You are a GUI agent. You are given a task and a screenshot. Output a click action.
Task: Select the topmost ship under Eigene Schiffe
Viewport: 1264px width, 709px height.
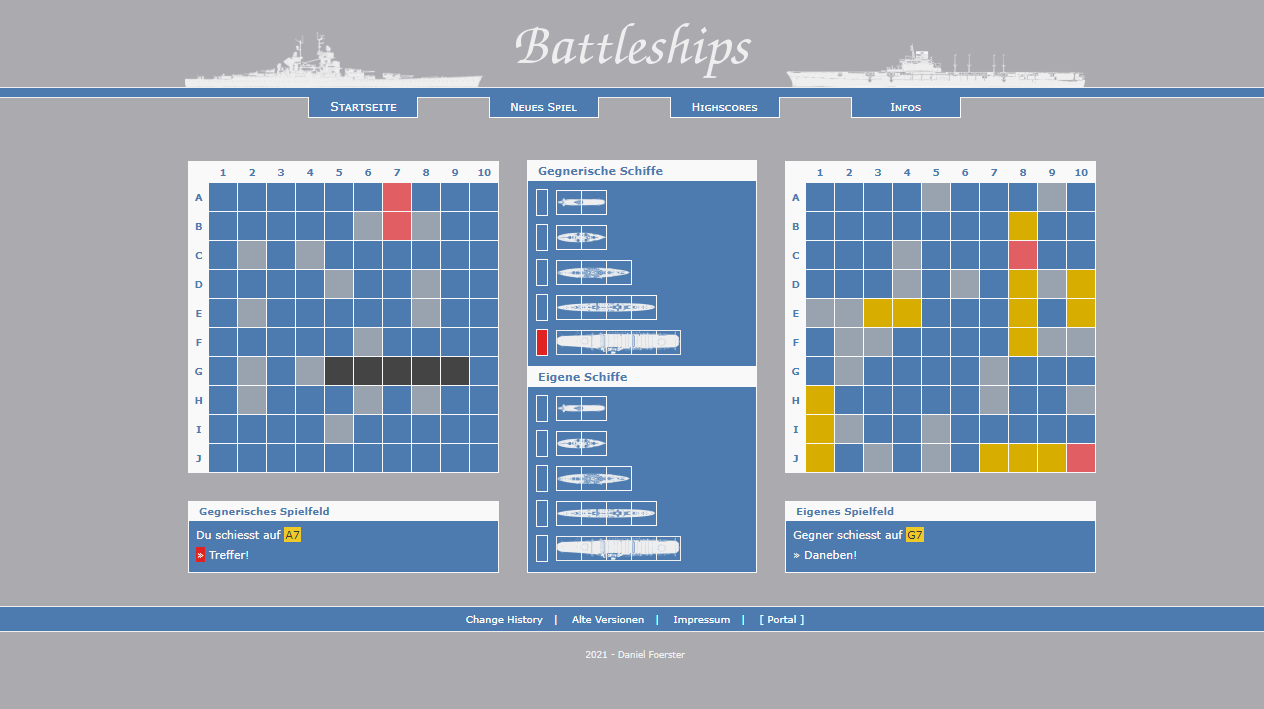pos(581,408)
